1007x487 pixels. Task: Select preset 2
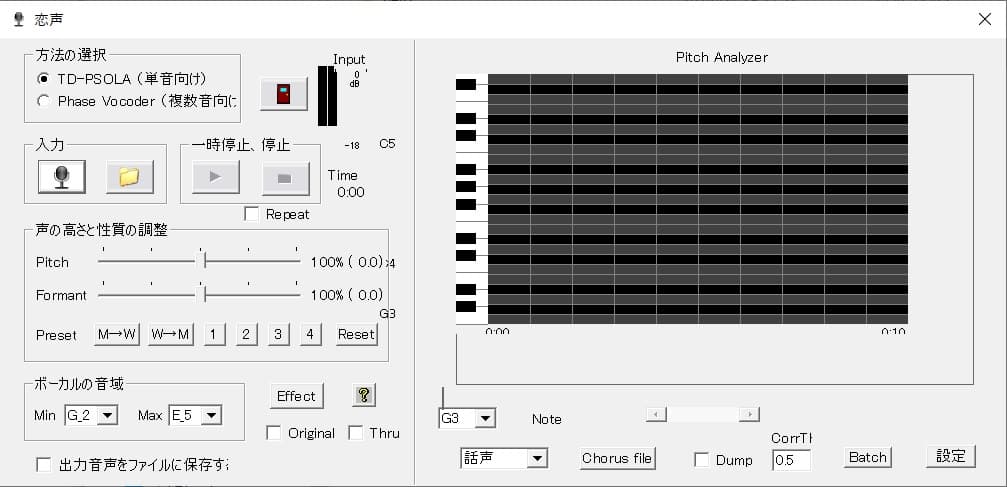(x=247, y=335)
